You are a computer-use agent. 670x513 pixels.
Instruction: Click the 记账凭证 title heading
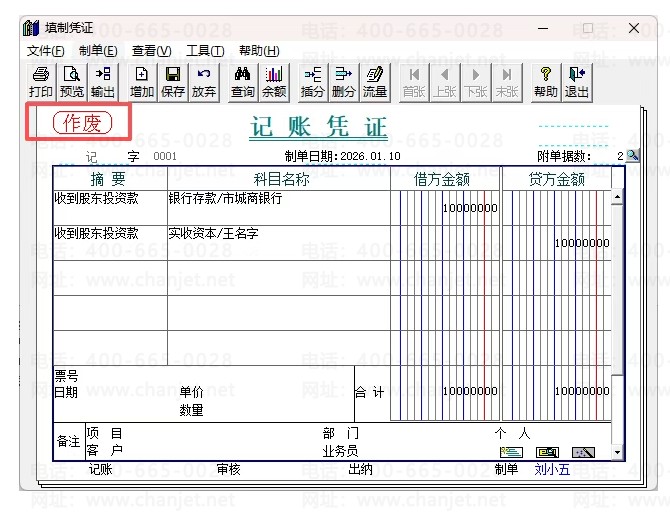click(319, 126)
